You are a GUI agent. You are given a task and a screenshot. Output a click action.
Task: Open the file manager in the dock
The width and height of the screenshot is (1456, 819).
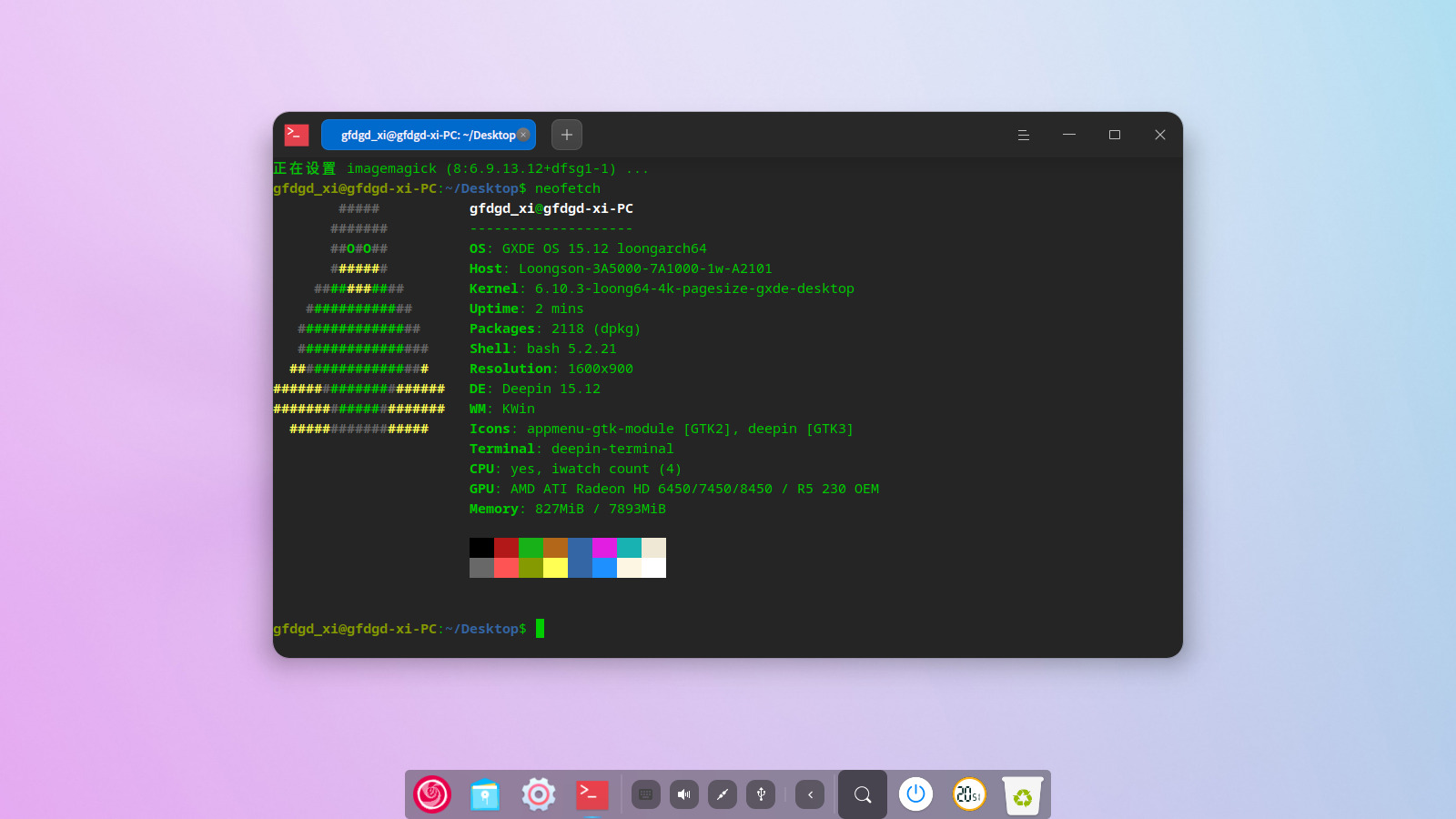[485, 794]
